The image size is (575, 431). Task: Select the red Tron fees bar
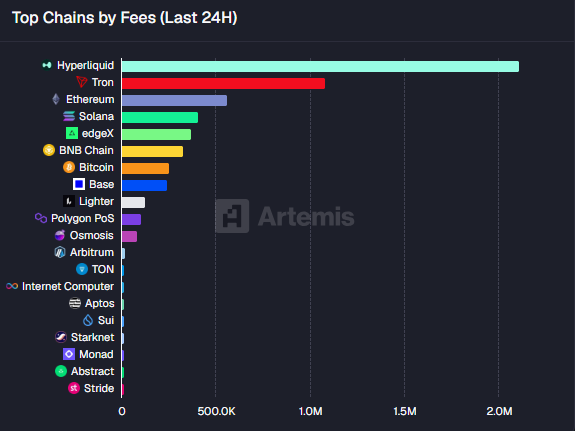(x=223, y=84)
